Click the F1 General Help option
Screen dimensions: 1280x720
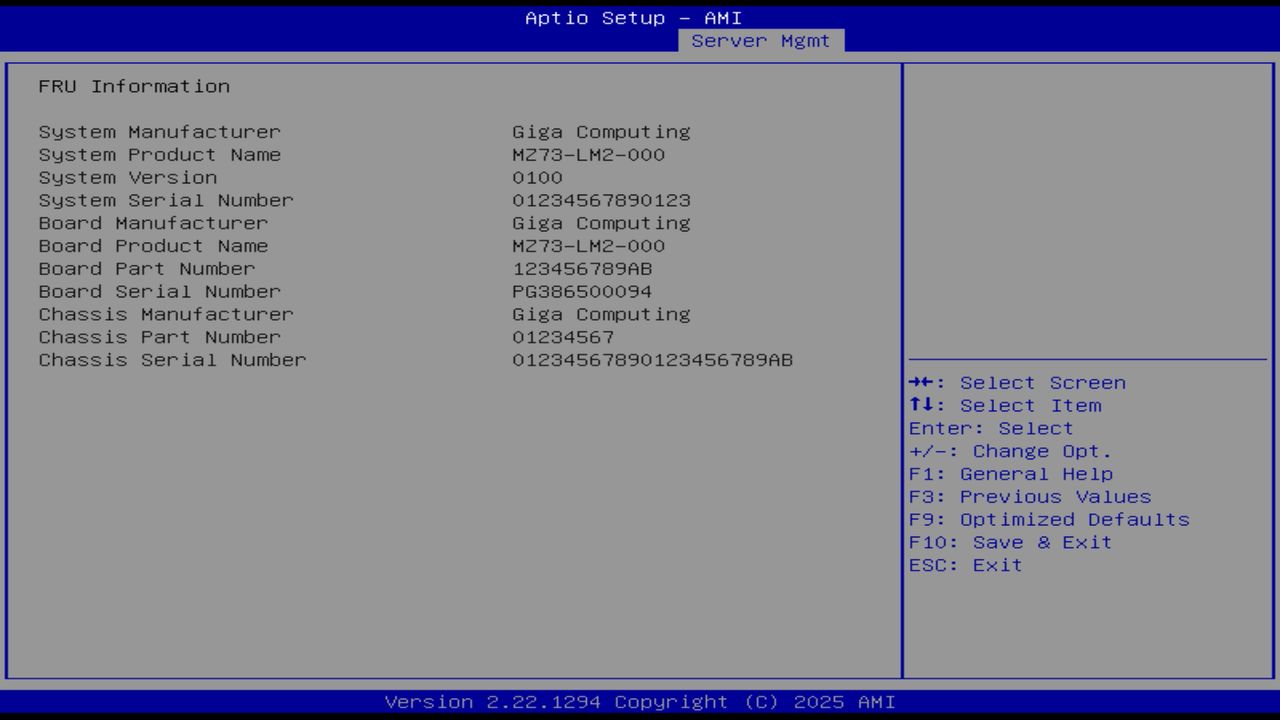(x=1011, y=473)
